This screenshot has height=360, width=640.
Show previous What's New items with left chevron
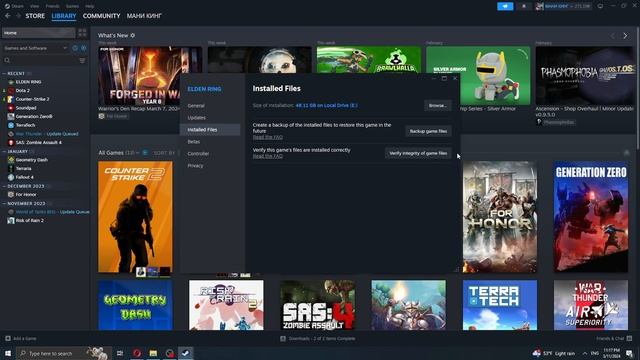point(613,36)
